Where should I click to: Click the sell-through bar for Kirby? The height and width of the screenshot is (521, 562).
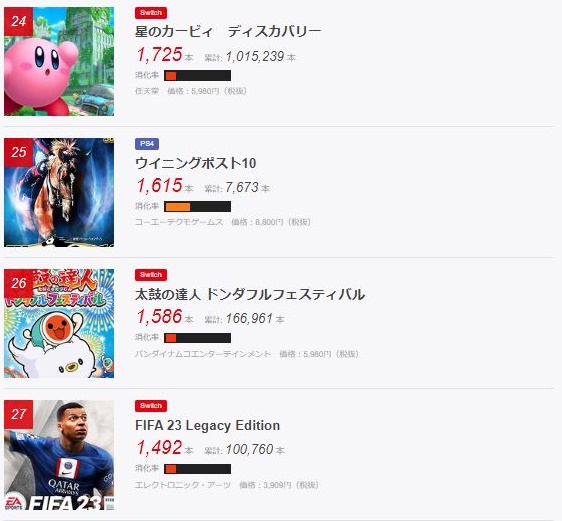coord(197,76)
